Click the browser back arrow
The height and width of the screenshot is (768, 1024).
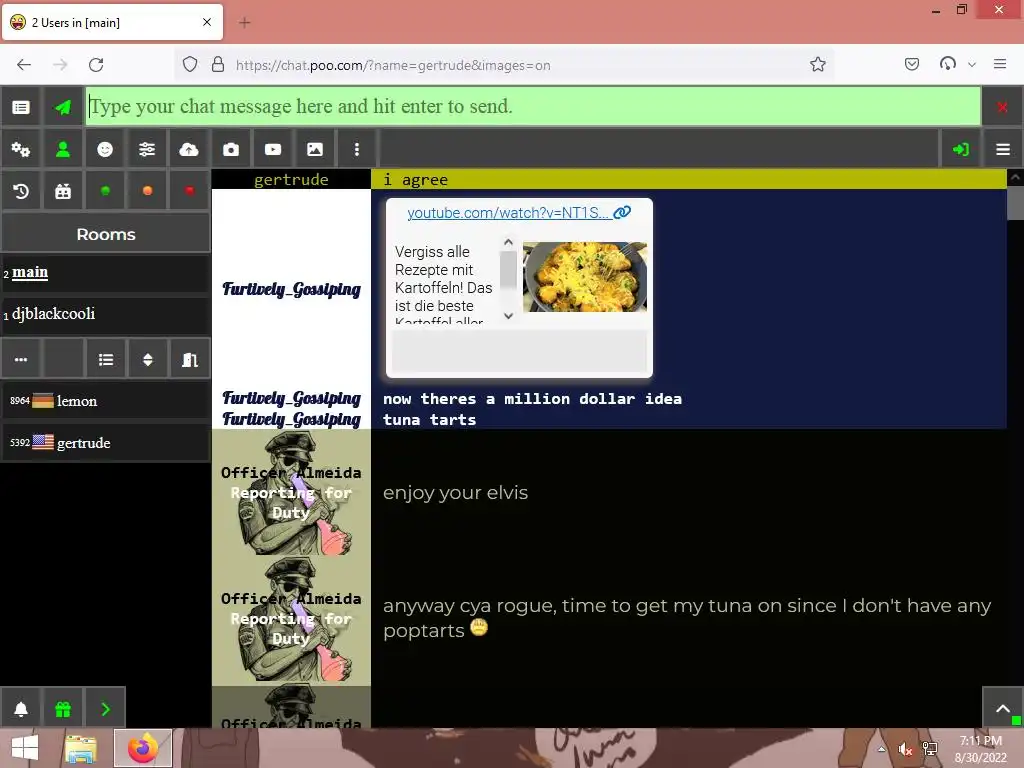point(24,65)
